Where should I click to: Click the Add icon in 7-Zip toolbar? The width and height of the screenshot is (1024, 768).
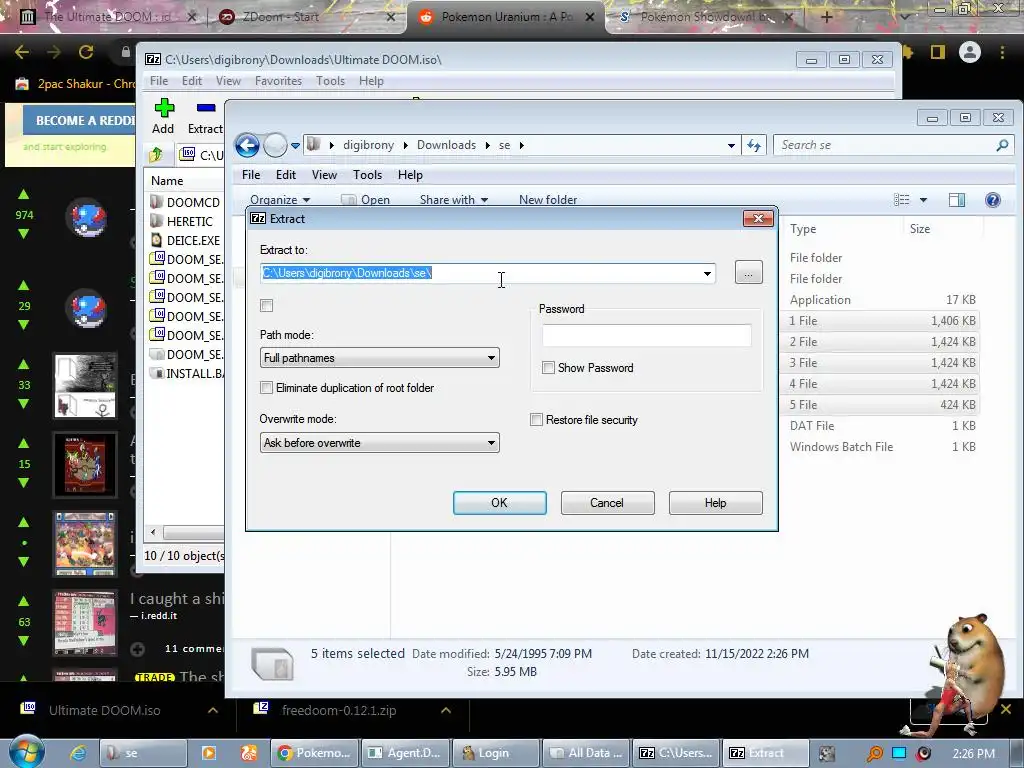(164, 108)
